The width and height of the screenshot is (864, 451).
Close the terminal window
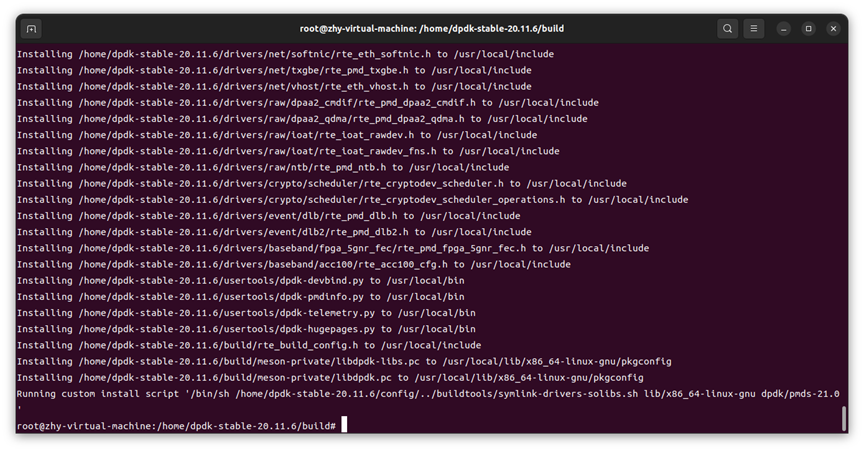pyautogui.click(x=833, y=29)
